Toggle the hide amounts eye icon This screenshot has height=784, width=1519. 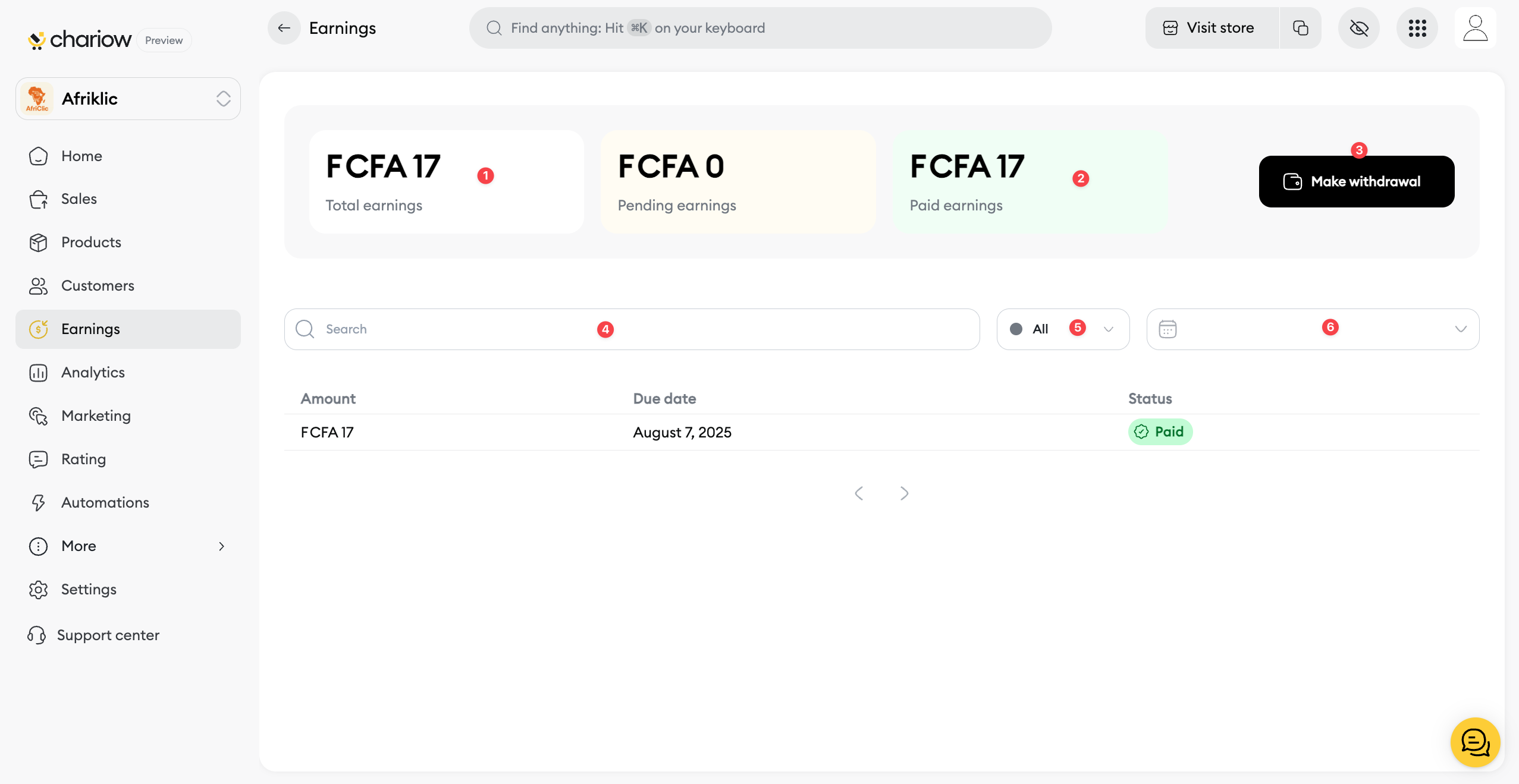(1358, 28)
